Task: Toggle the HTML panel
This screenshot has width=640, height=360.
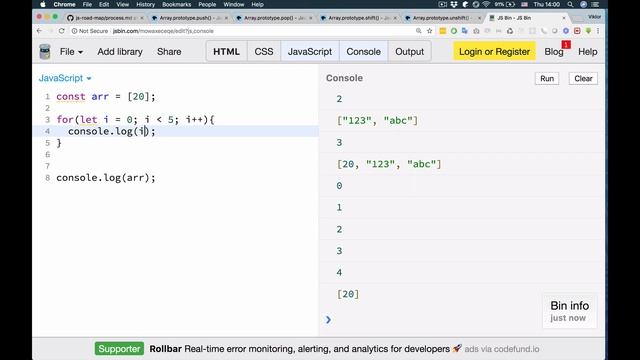Action: [x=227, y=52]
